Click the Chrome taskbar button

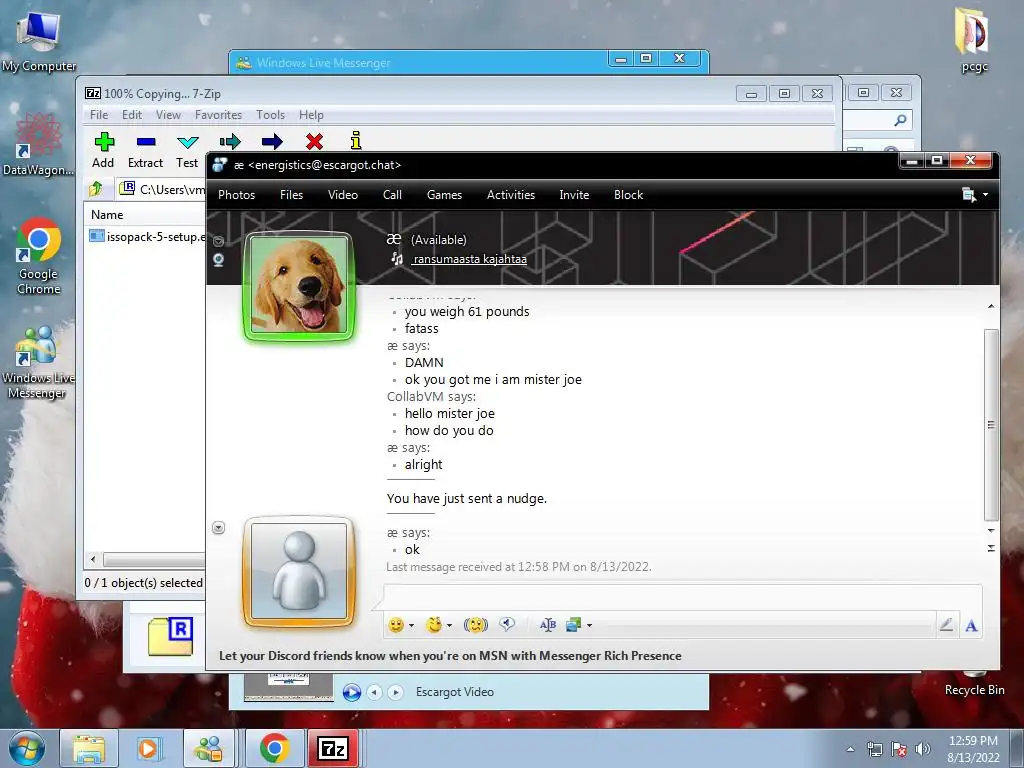274,748
